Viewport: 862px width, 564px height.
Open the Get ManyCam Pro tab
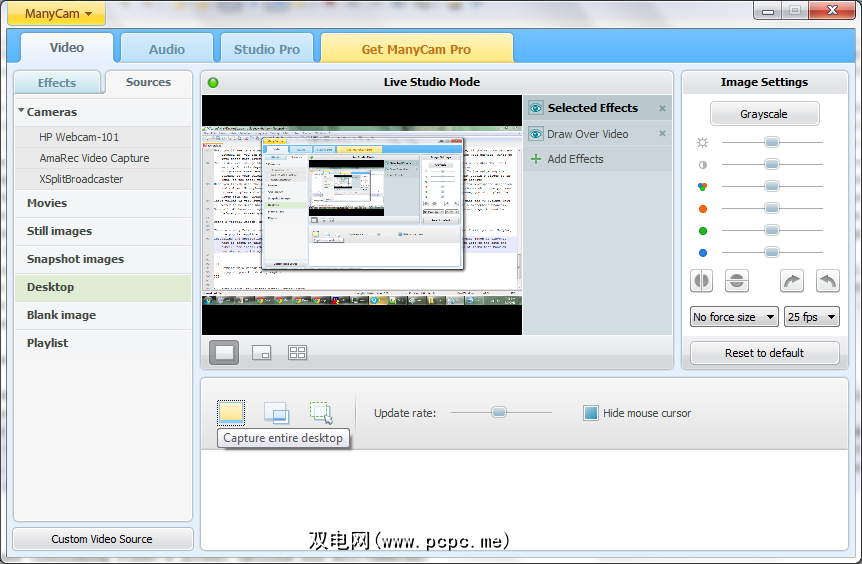tap(416, 49)
